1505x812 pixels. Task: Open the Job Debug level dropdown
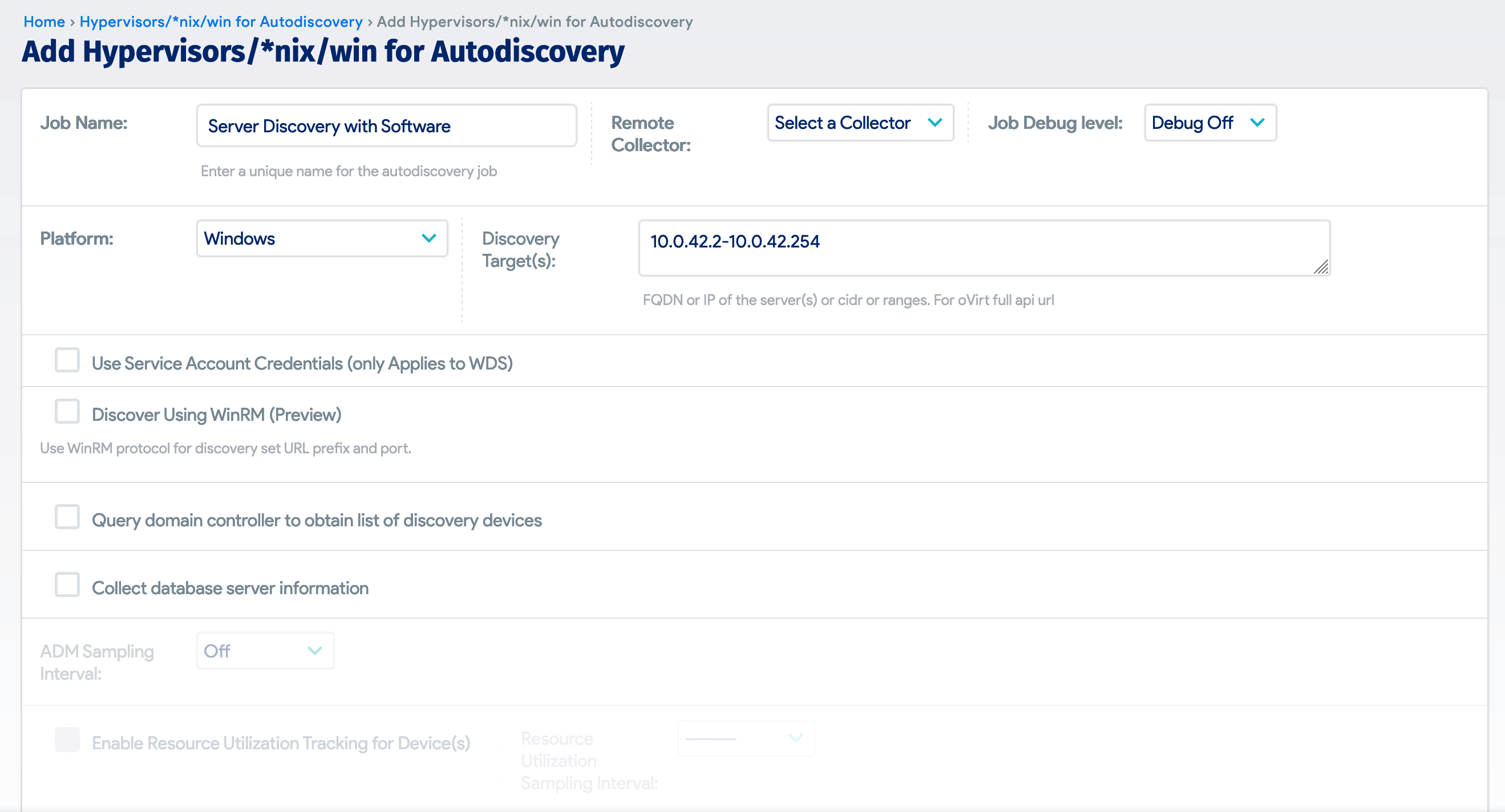pos(1209,123)
